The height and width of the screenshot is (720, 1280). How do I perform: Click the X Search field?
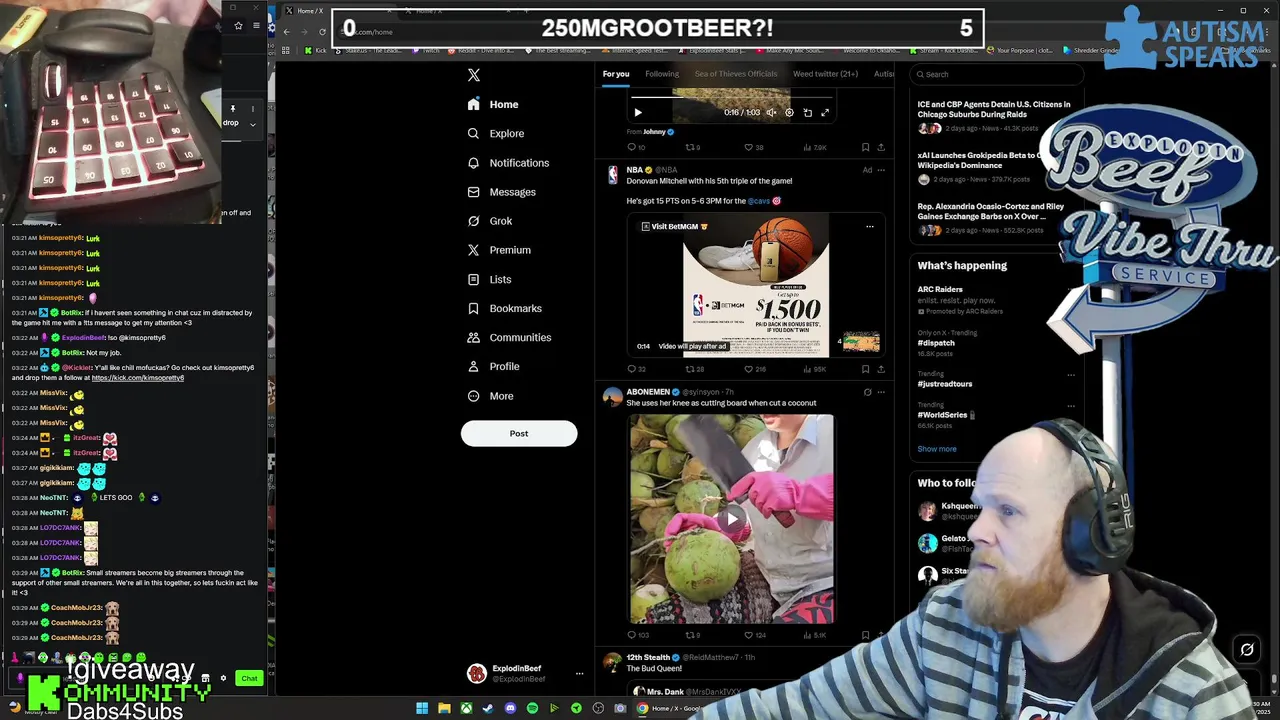[x=995, y=74]
